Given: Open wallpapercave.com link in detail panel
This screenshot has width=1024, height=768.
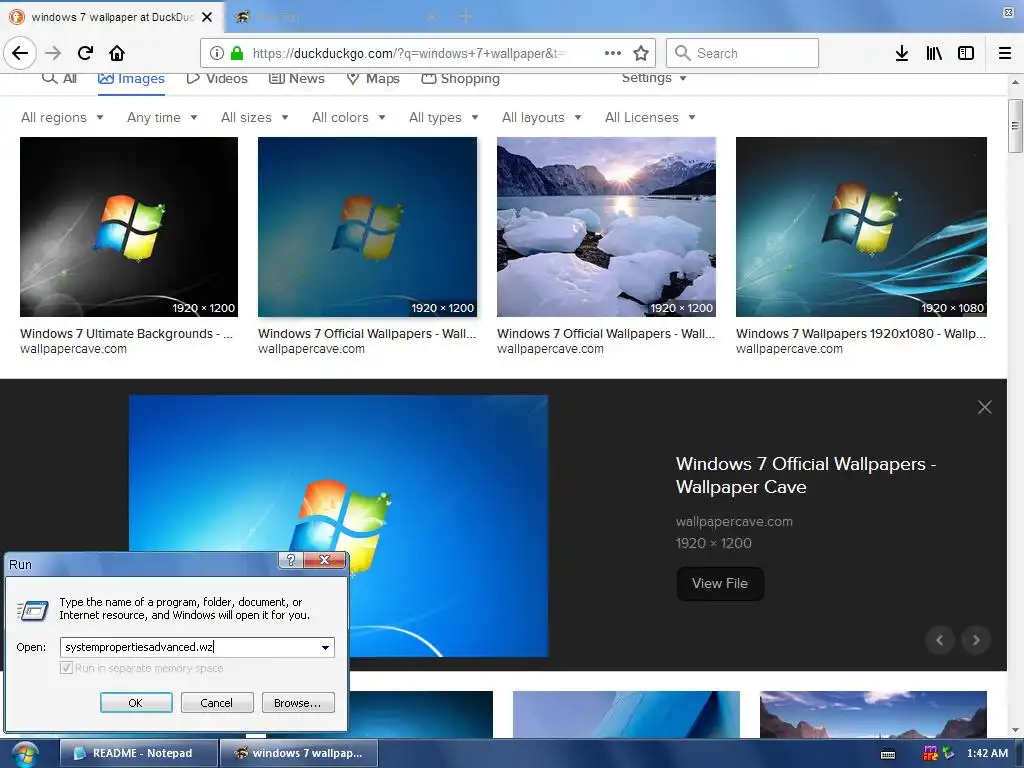Looking at the screenshot, I should click(734, 522).
